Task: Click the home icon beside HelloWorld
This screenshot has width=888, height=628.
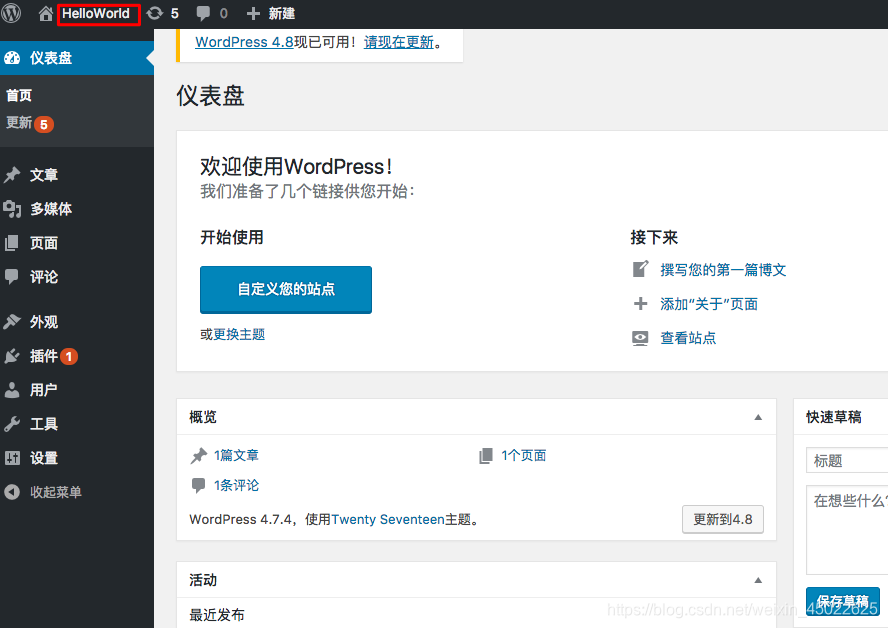Action: (46, 14)
